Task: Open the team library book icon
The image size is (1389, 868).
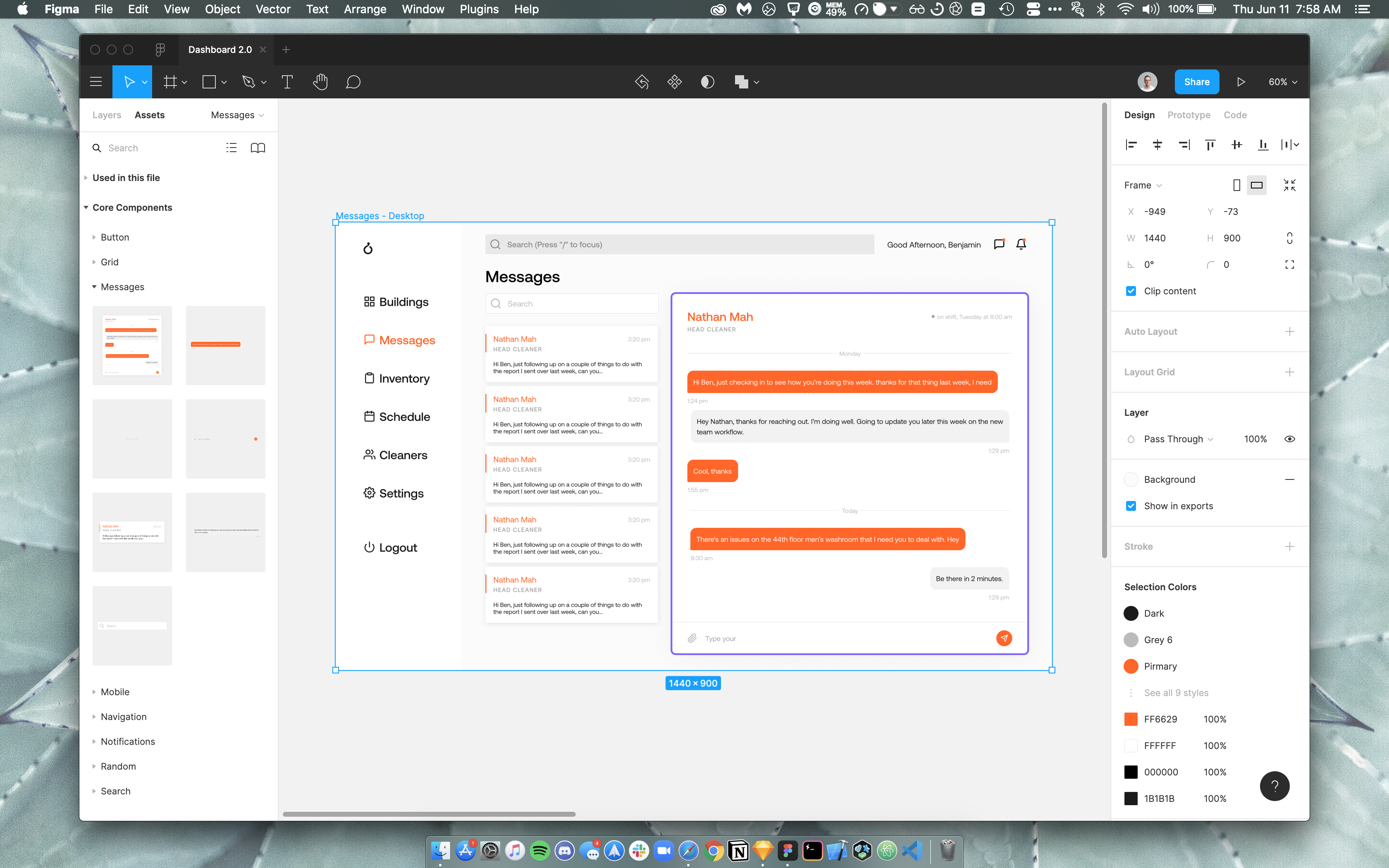Action: coord(258,148)
